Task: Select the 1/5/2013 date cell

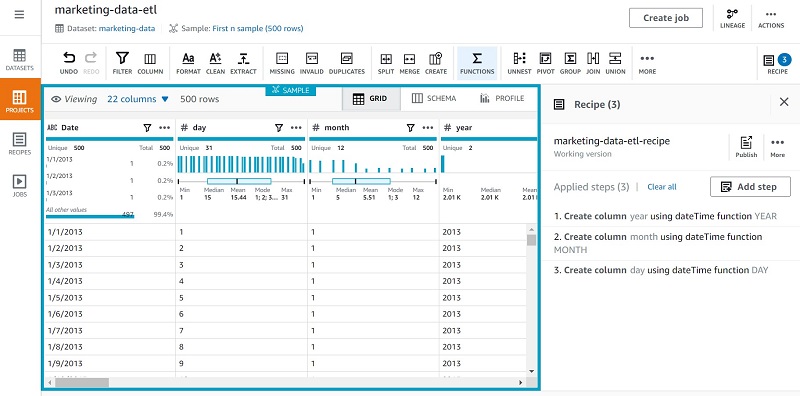Action: 110,298
